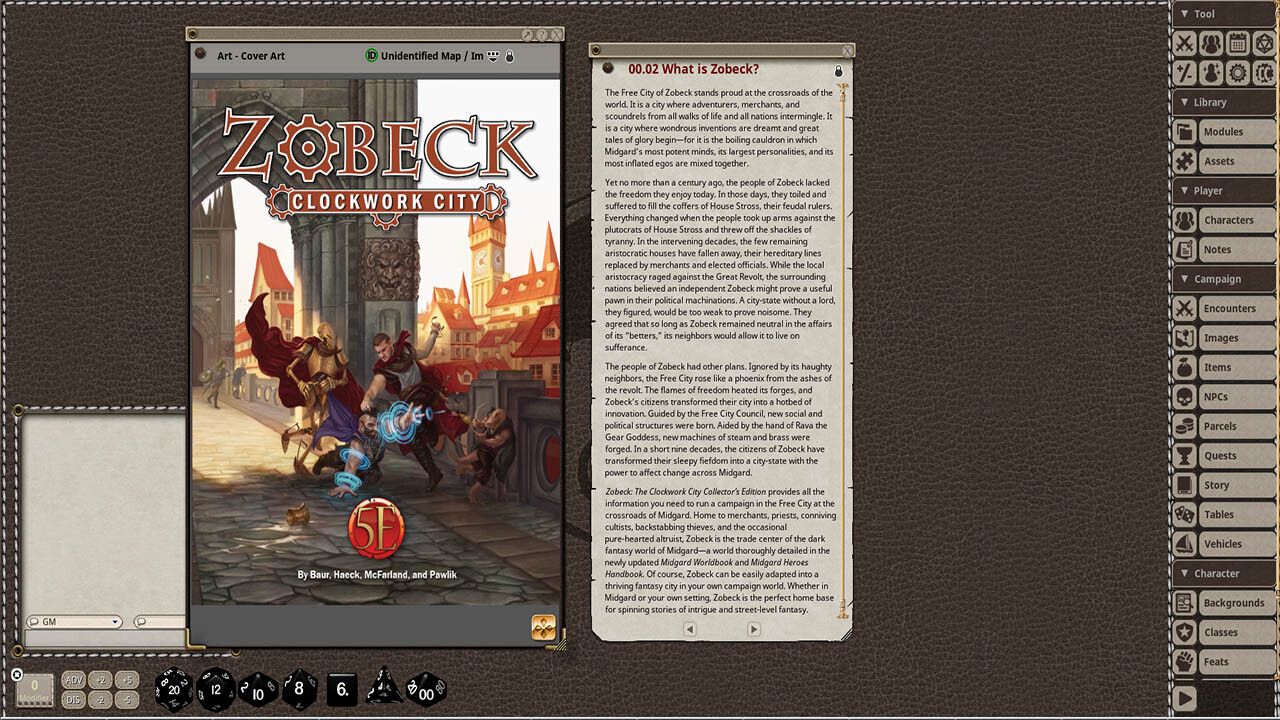
Task: Toggle ADV for advantage rolls
Action: (72, 678)
